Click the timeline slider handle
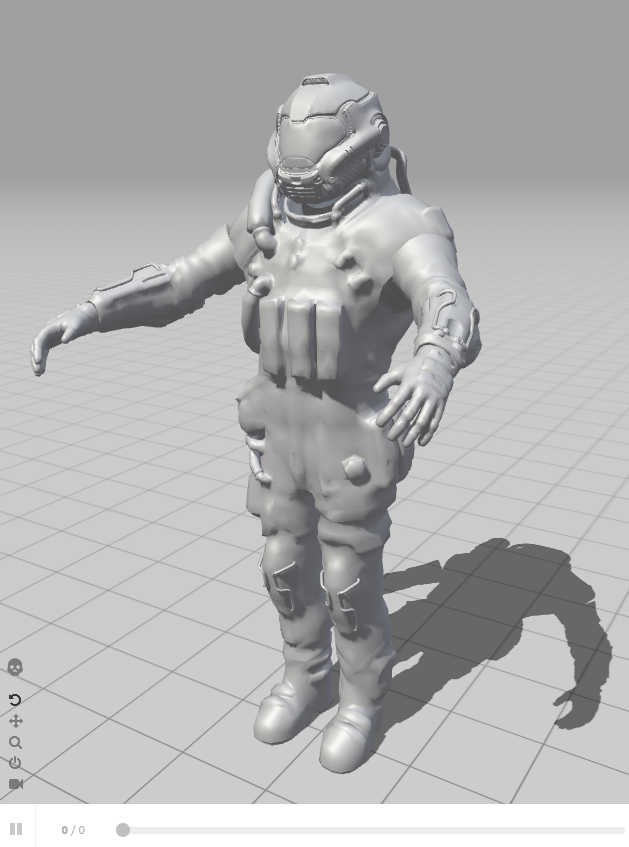Image resolution: width=629 pixels, height=847 pixels. (x=123, y=830)
